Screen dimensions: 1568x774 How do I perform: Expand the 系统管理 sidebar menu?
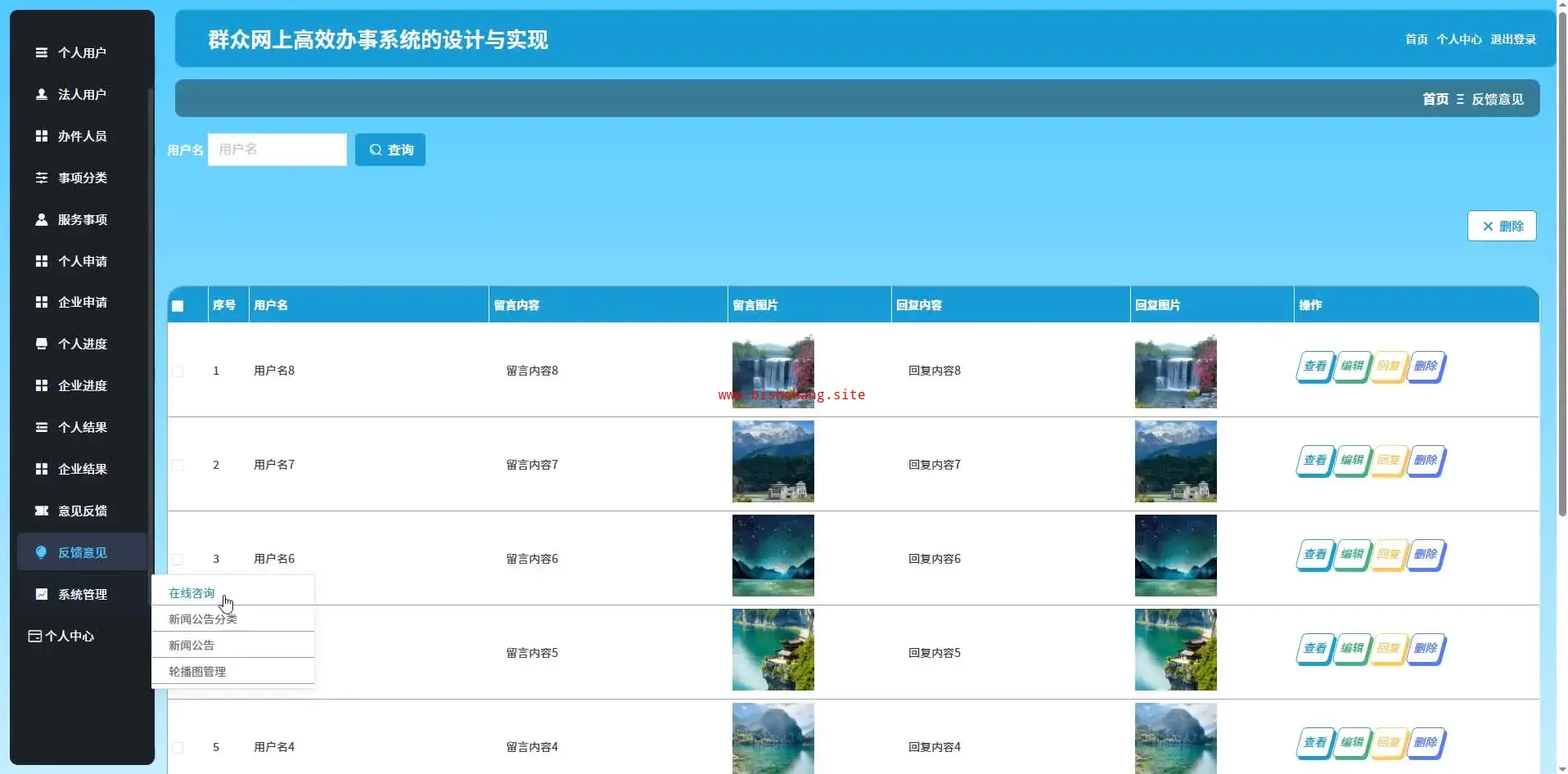click(82, 594)
